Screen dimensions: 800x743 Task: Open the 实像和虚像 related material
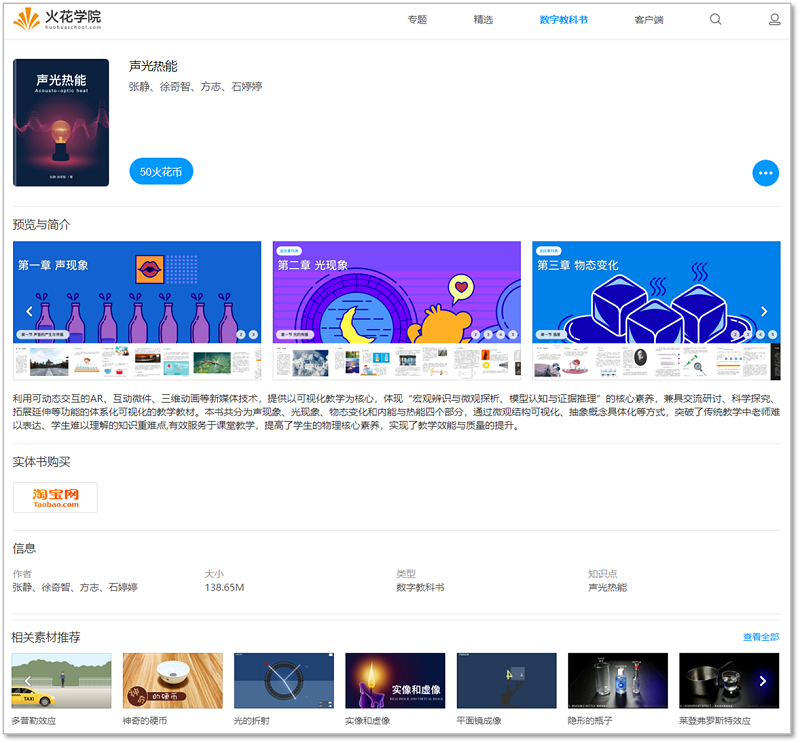coord(395,681)
